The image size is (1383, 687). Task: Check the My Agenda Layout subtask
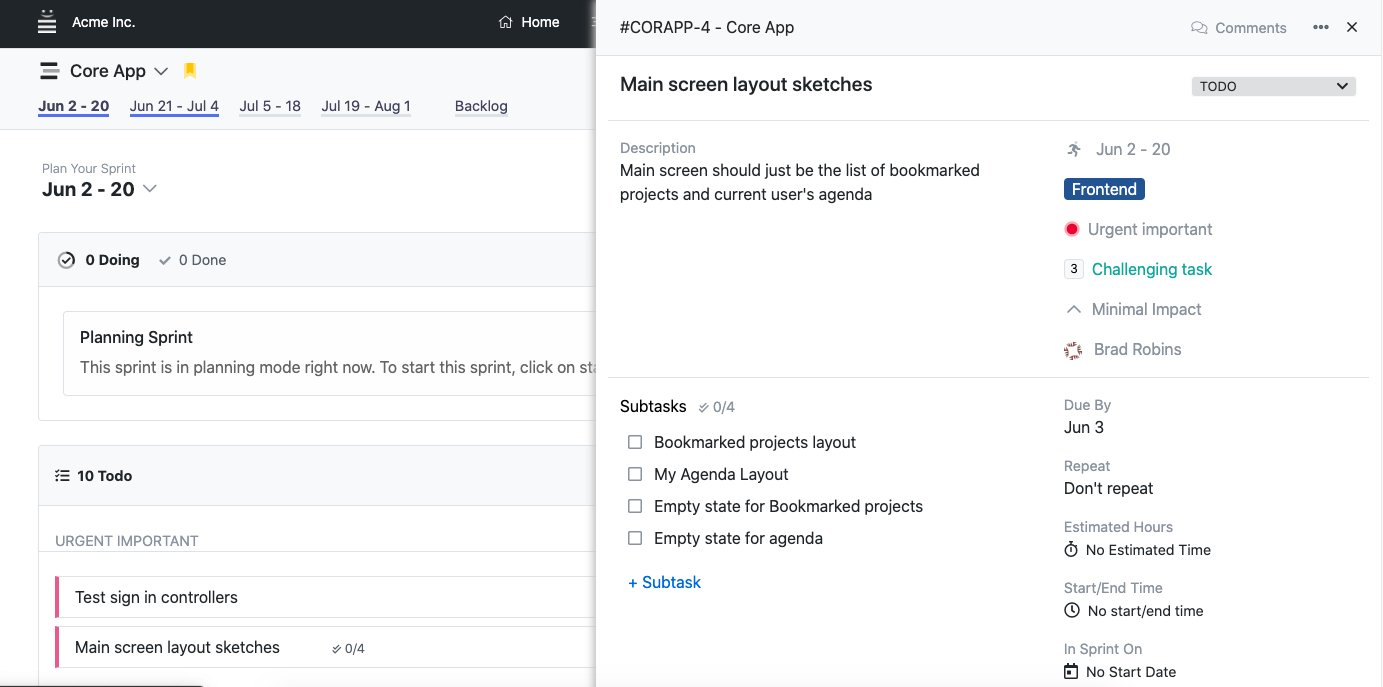click(x=635, y=474)
